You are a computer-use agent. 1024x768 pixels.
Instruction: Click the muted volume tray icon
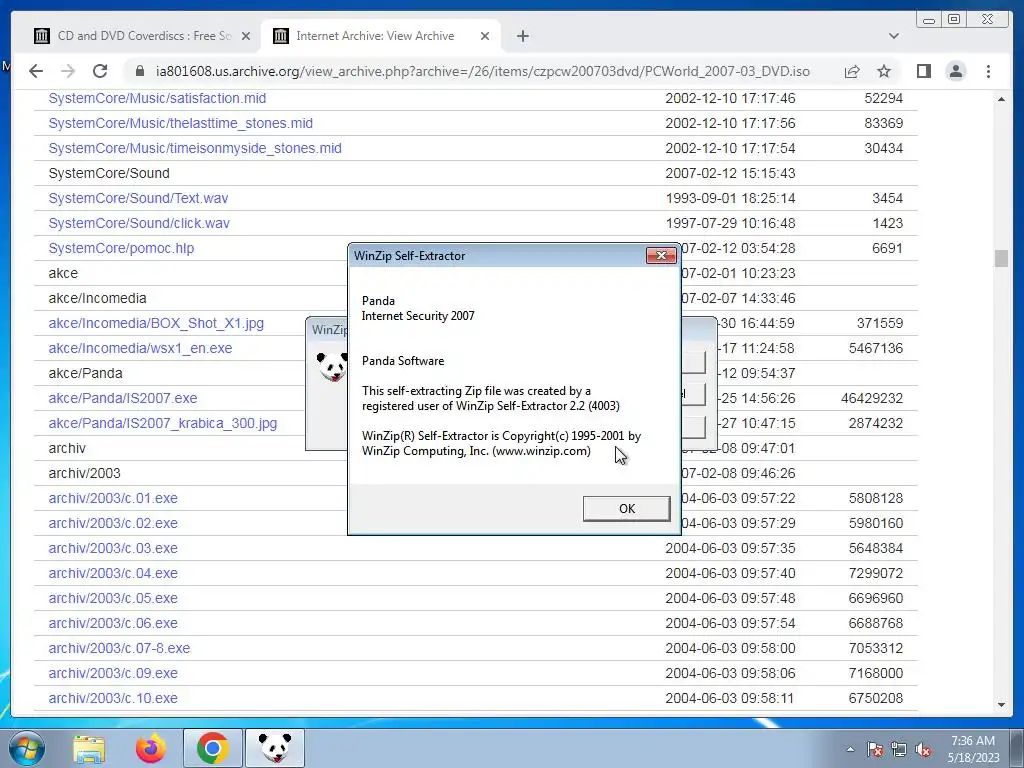point(923,749)
